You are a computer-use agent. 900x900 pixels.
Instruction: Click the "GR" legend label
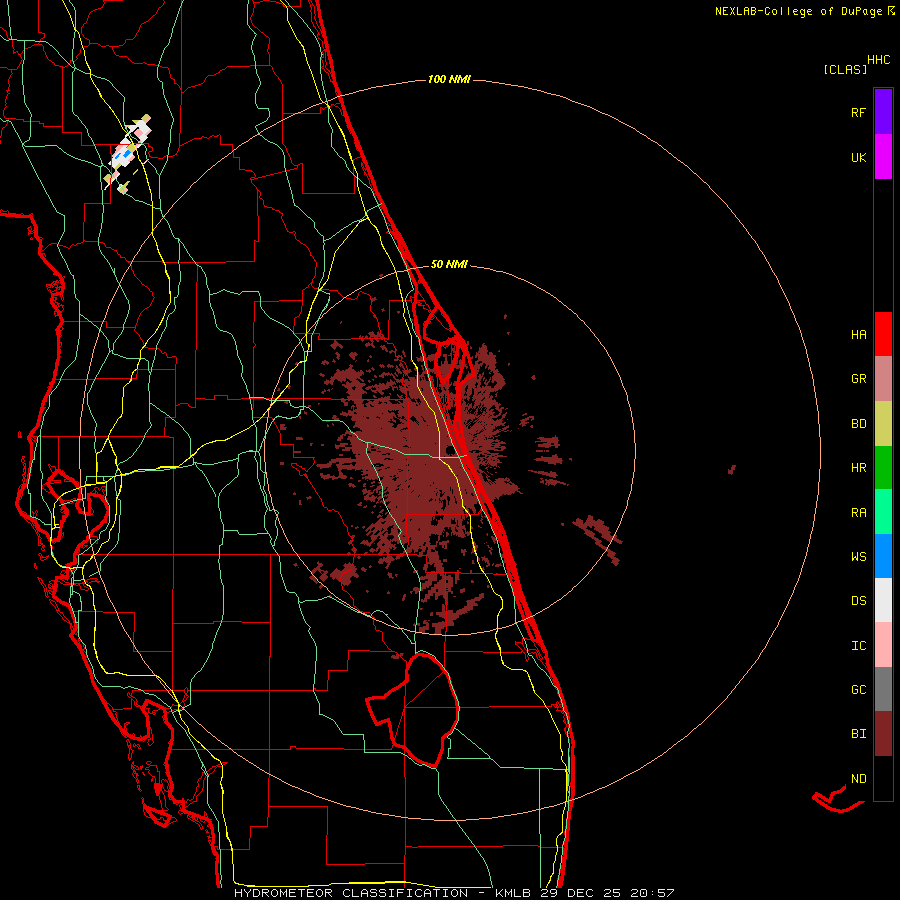point(858,379)
